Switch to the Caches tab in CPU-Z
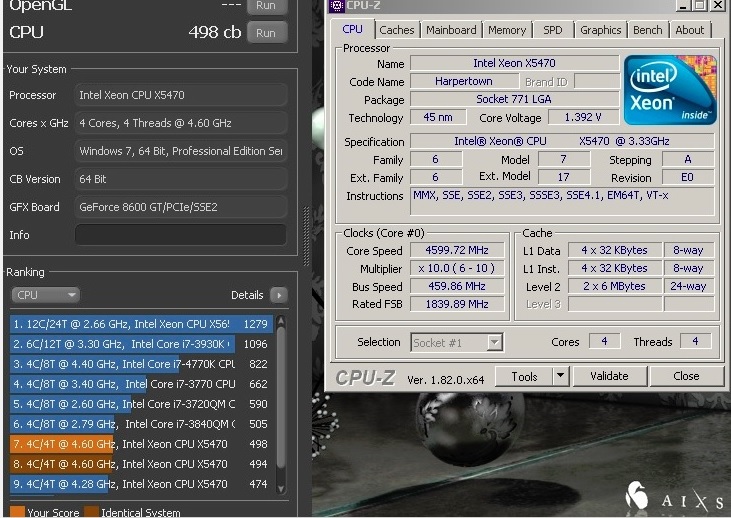Screen dimensions: 731x518 pyautogui.click(x=397, y=30)
